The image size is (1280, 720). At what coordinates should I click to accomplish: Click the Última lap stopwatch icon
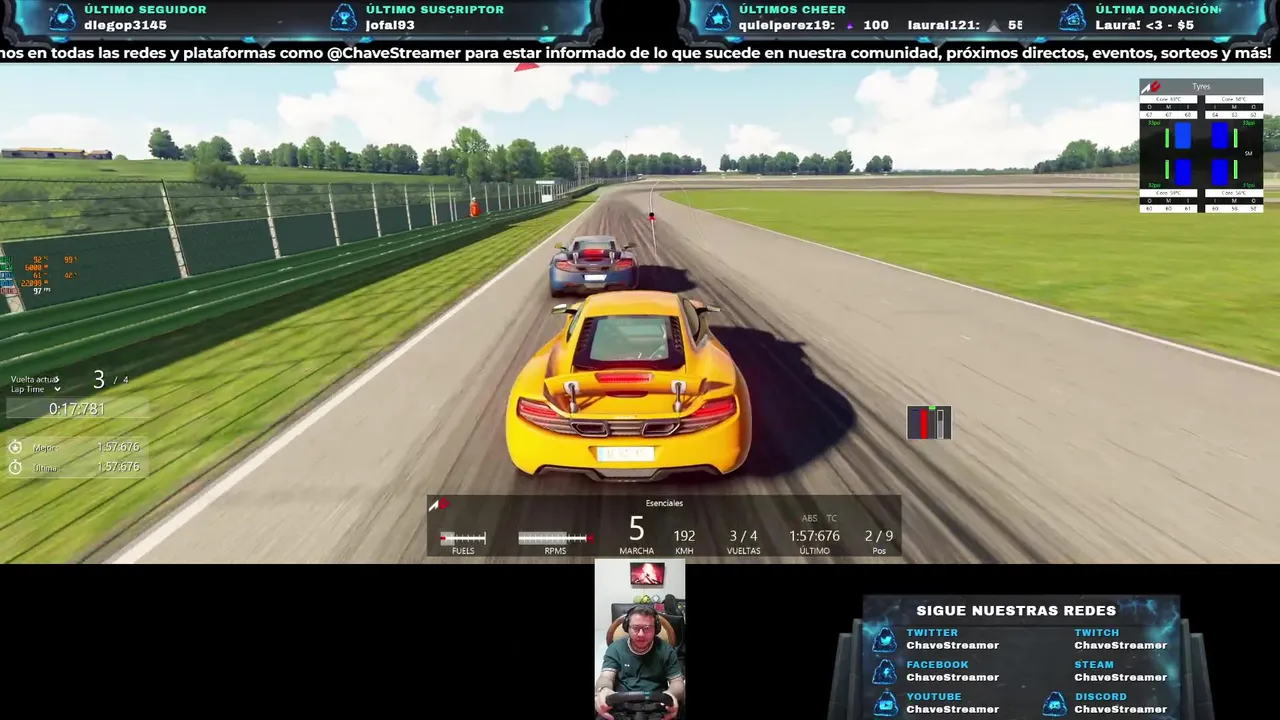click(15, 467)
